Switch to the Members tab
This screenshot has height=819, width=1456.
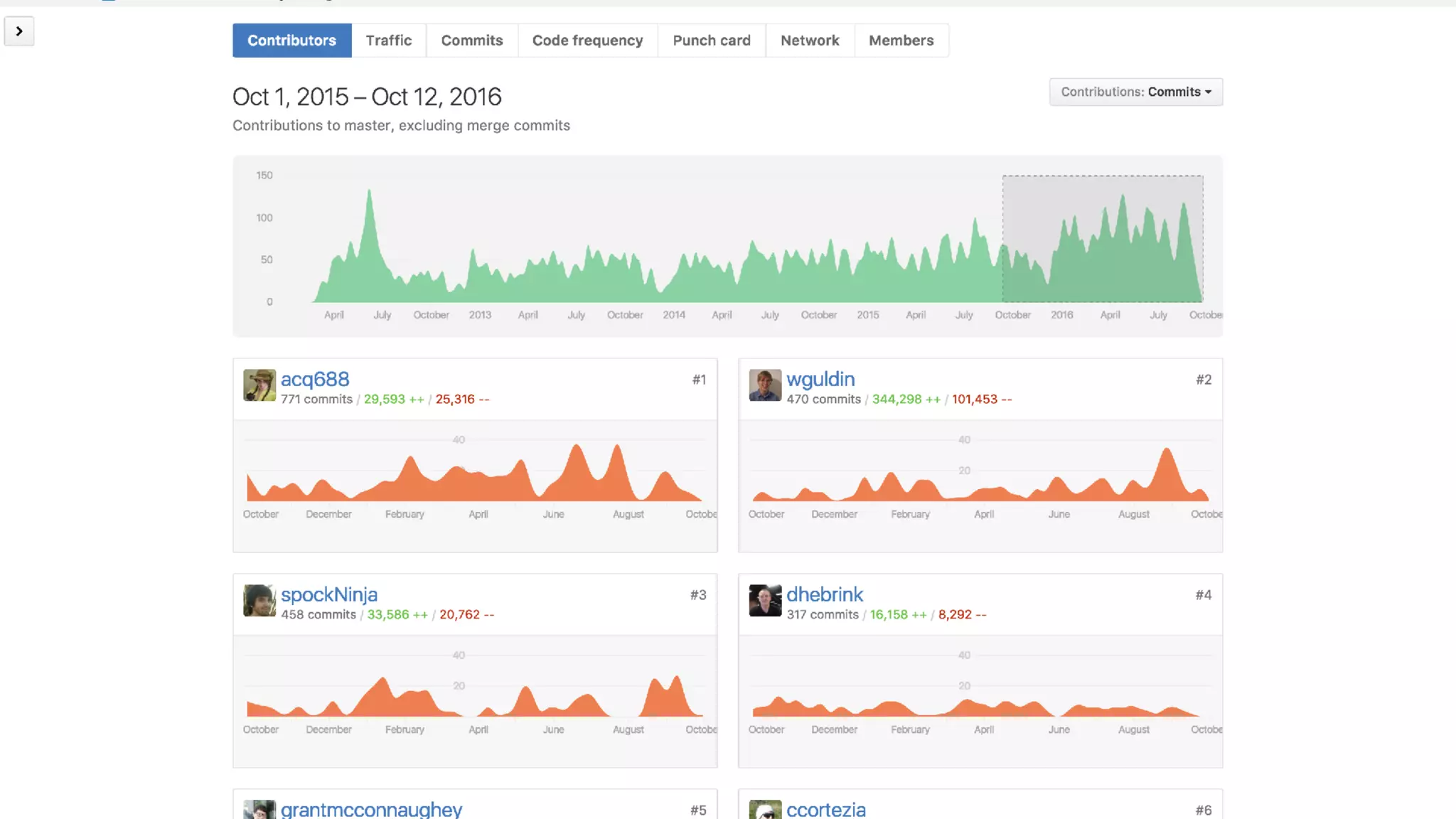point(901,41)
